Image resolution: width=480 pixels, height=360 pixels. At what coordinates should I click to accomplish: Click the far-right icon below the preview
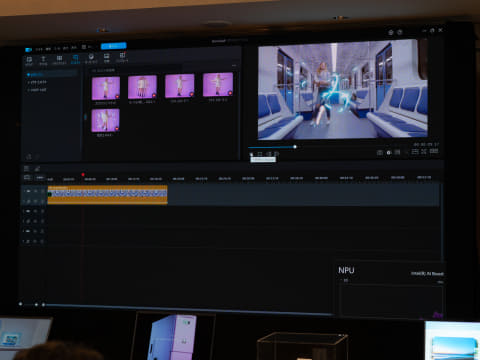click(x=434, y=151)
